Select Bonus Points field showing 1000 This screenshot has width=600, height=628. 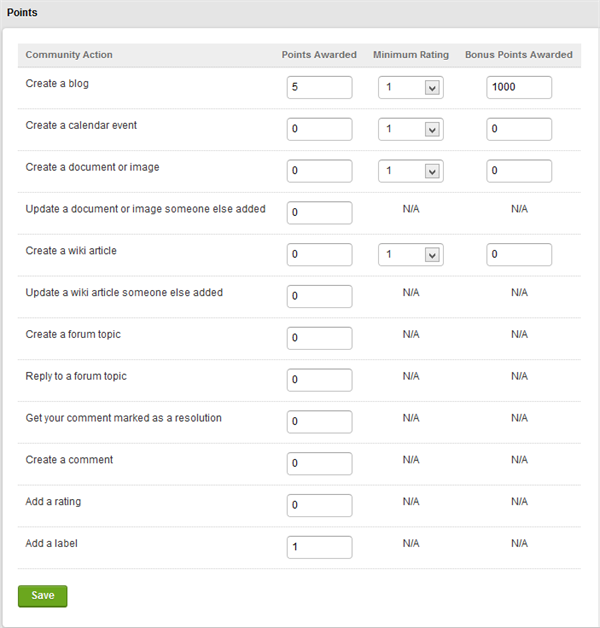[x=519, y=87]
